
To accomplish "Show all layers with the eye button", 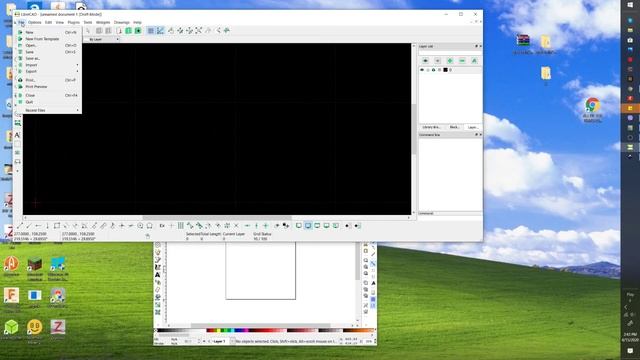I will pyautogui.click(x=425, y=61).
